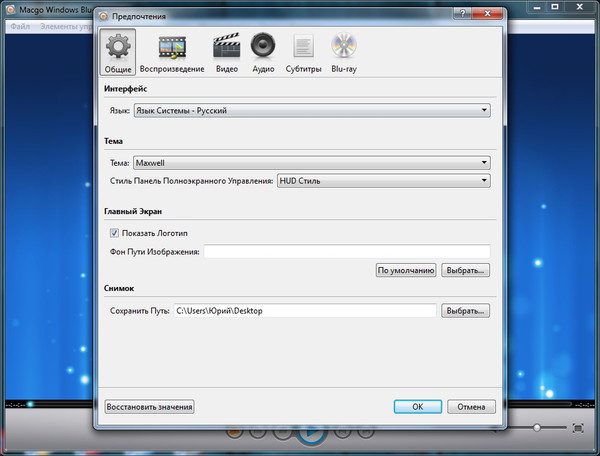Screen dimensions: 600x456
Task: Select the Аудио speaker section
Action: pos(263,53)
